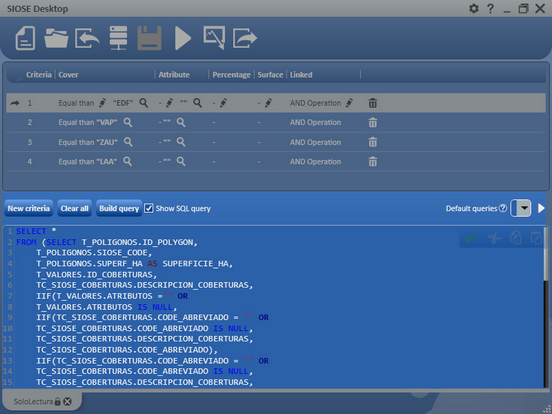Image resolution: width=552 pixels, height=414 pixels.
Task: Sort by Surface column header
Action: [270, 75]
